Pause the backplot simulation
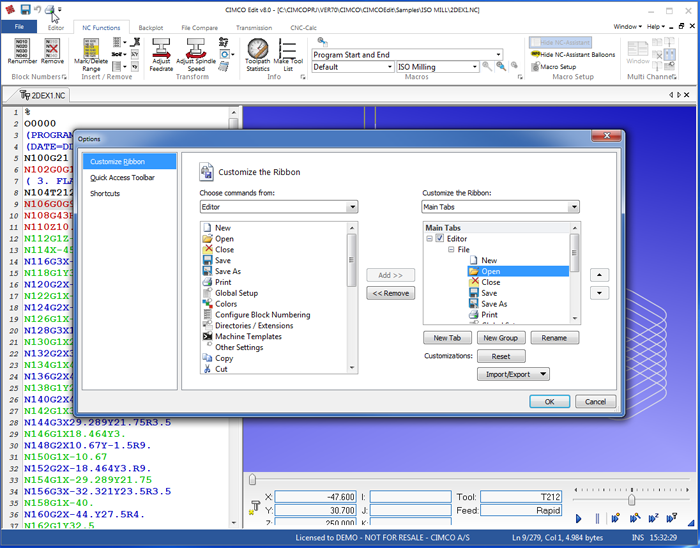This screenshot has width=700, height=548. tap(597, 518)
